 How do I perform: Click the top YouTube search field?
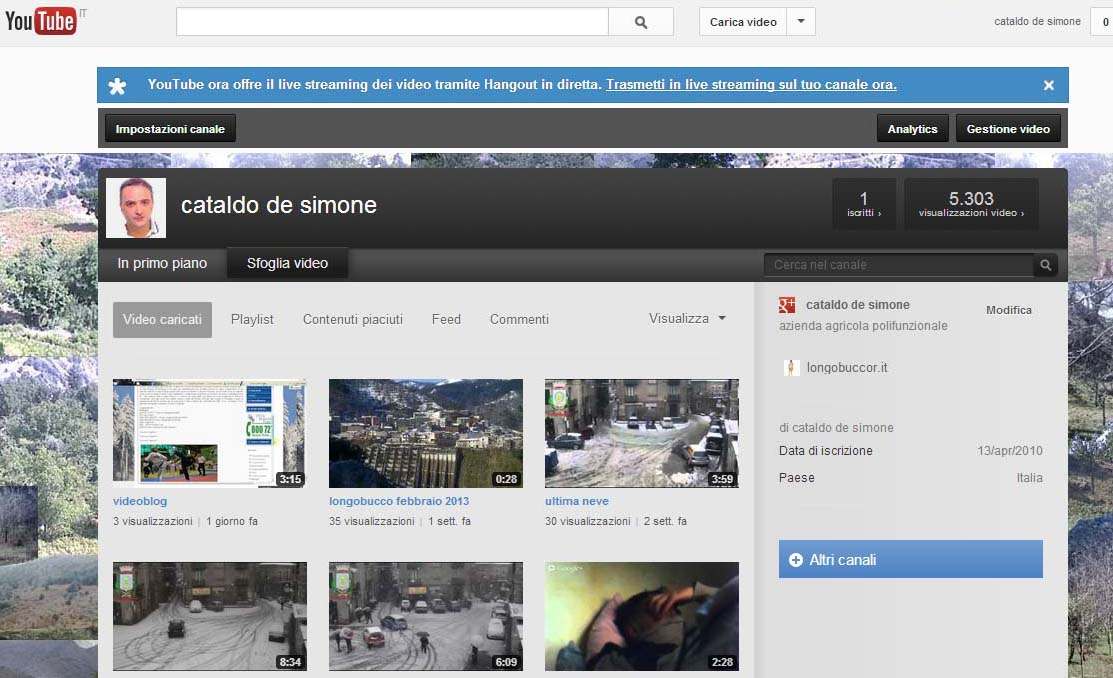392,22
